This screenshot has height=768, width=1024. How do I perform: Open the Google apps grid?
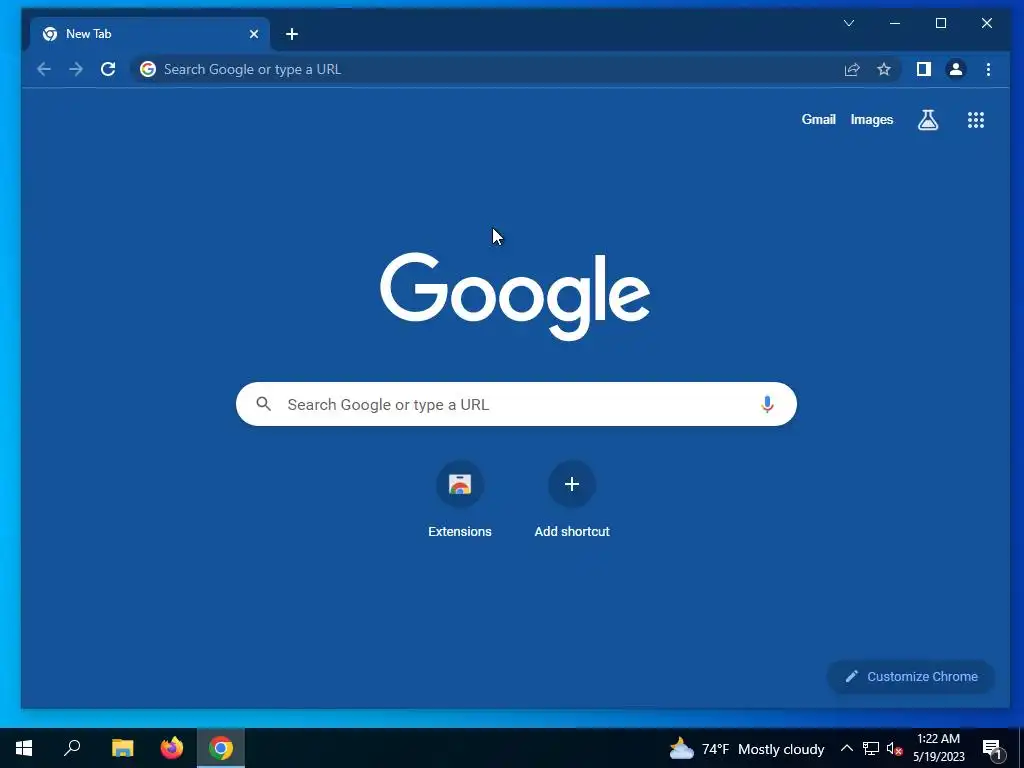click(976, 120)
